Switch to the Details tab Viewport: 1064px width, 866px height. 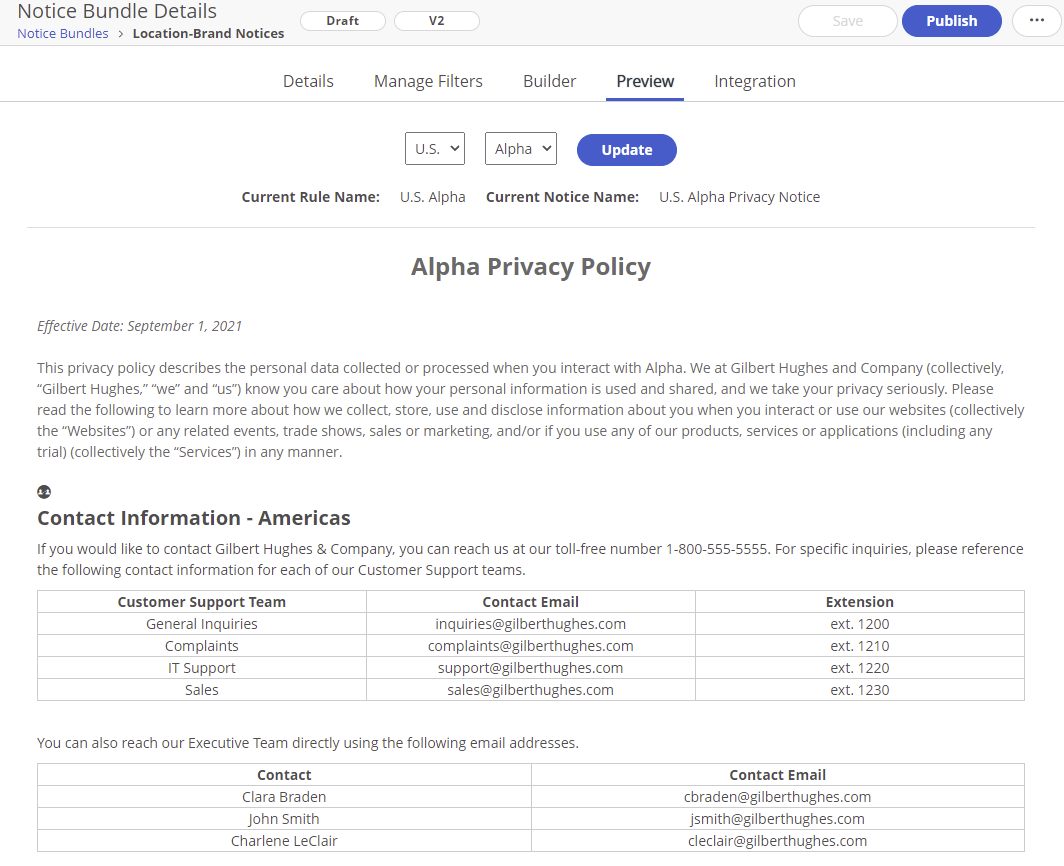(308, 81)
